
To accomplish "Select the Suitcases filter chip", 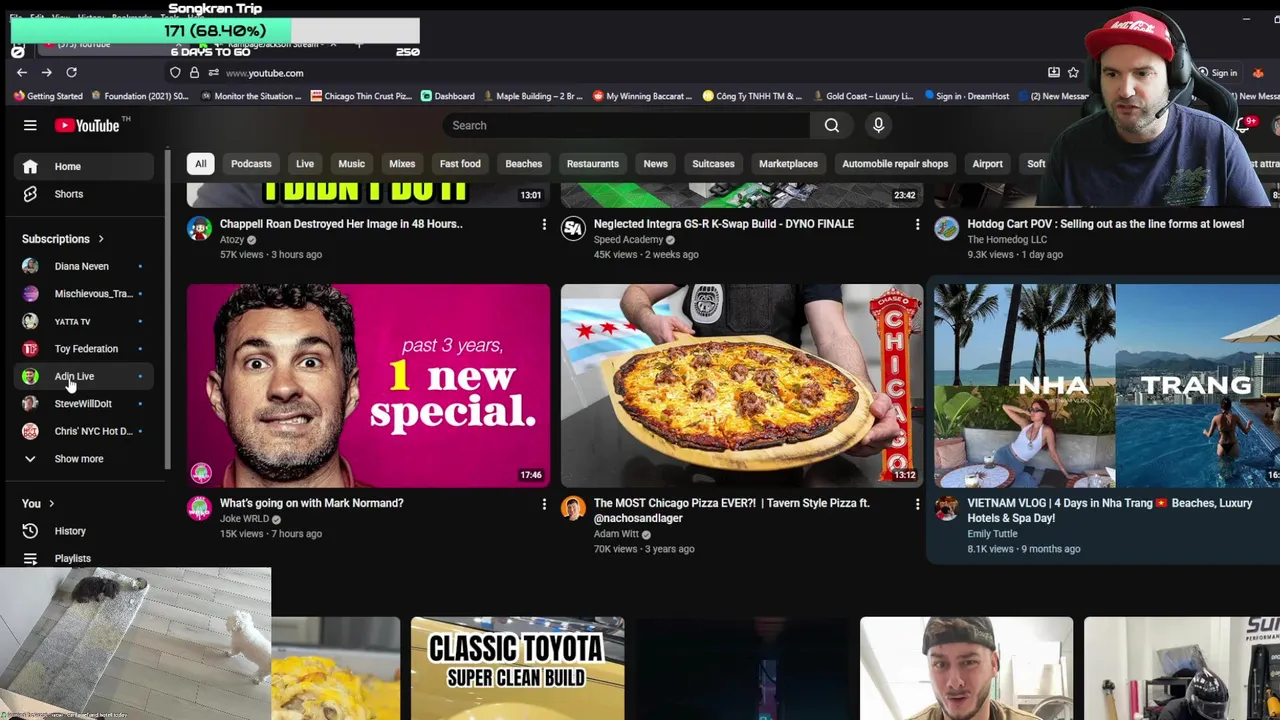I will point(713,164).
